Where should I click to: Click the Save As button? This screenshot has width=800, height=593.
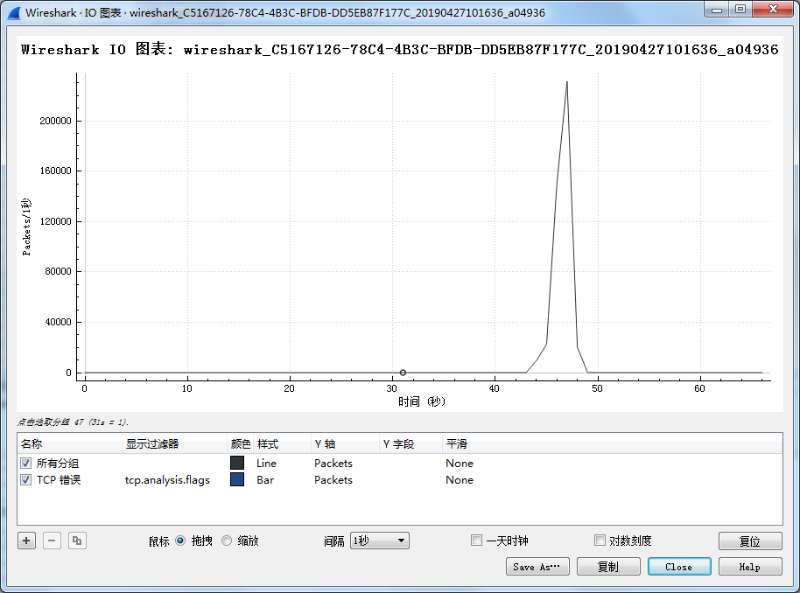538,567
